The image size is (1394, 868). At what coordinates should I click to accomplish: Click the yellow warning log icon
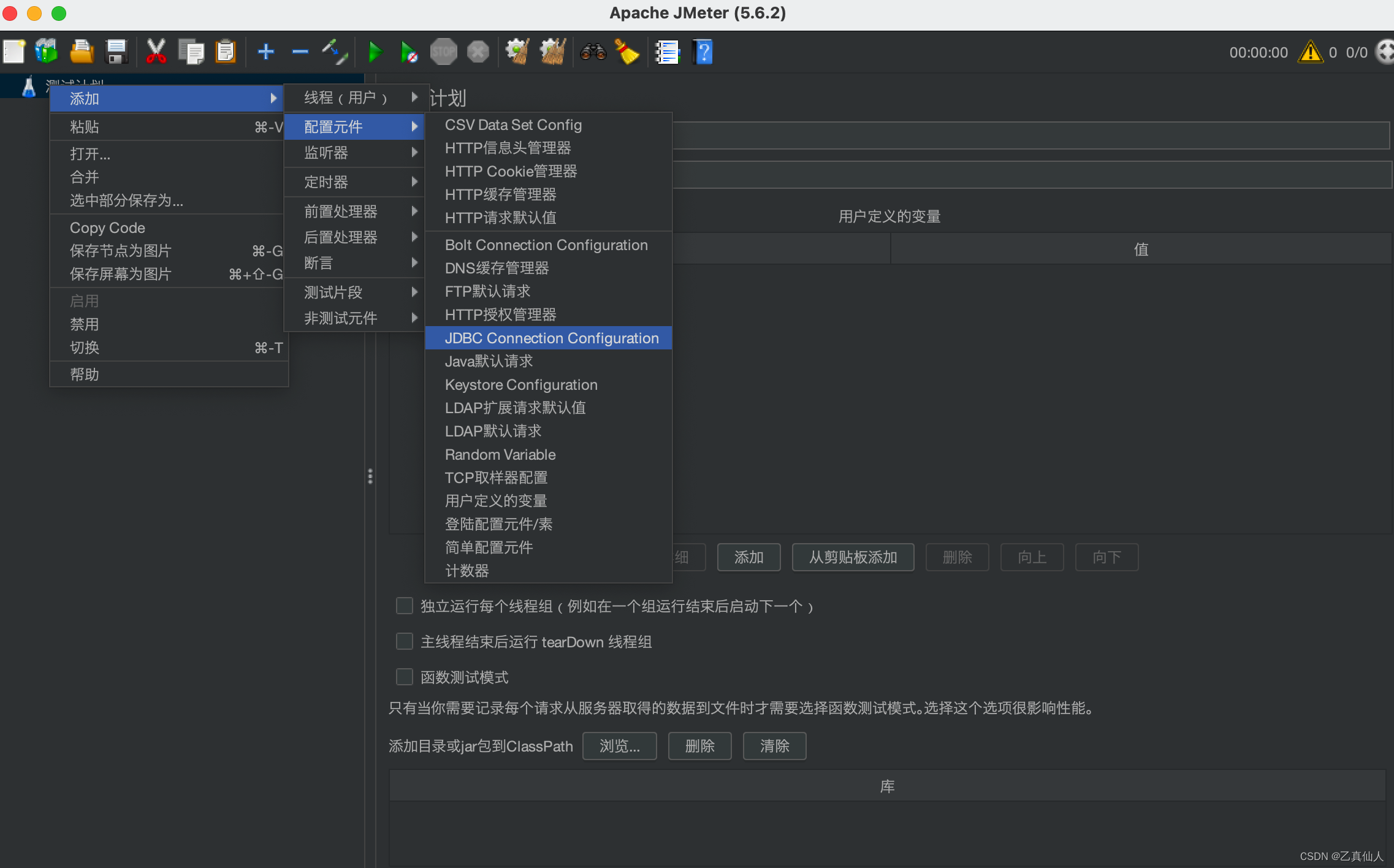click(1310, 52)
